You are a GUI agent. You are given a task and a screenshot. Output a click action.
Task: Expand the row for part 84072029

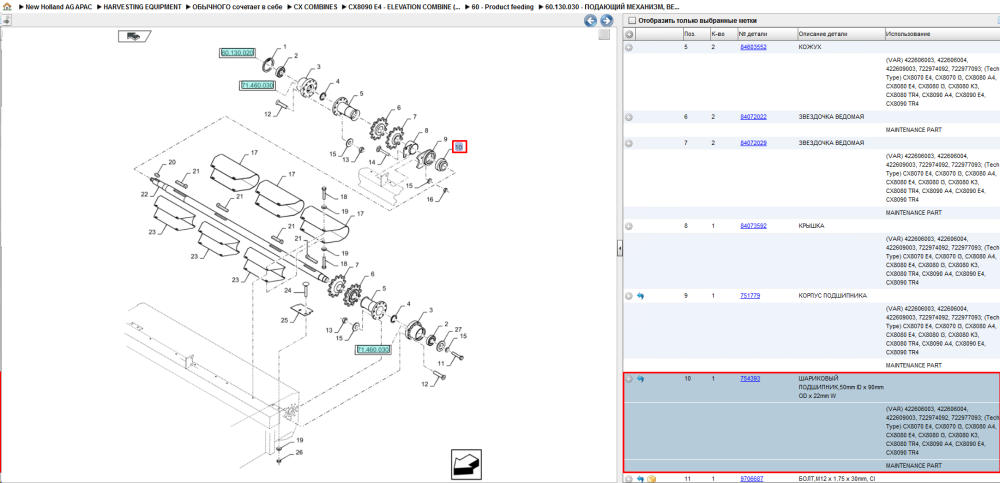pyautogui.click(x=629, y=143)
